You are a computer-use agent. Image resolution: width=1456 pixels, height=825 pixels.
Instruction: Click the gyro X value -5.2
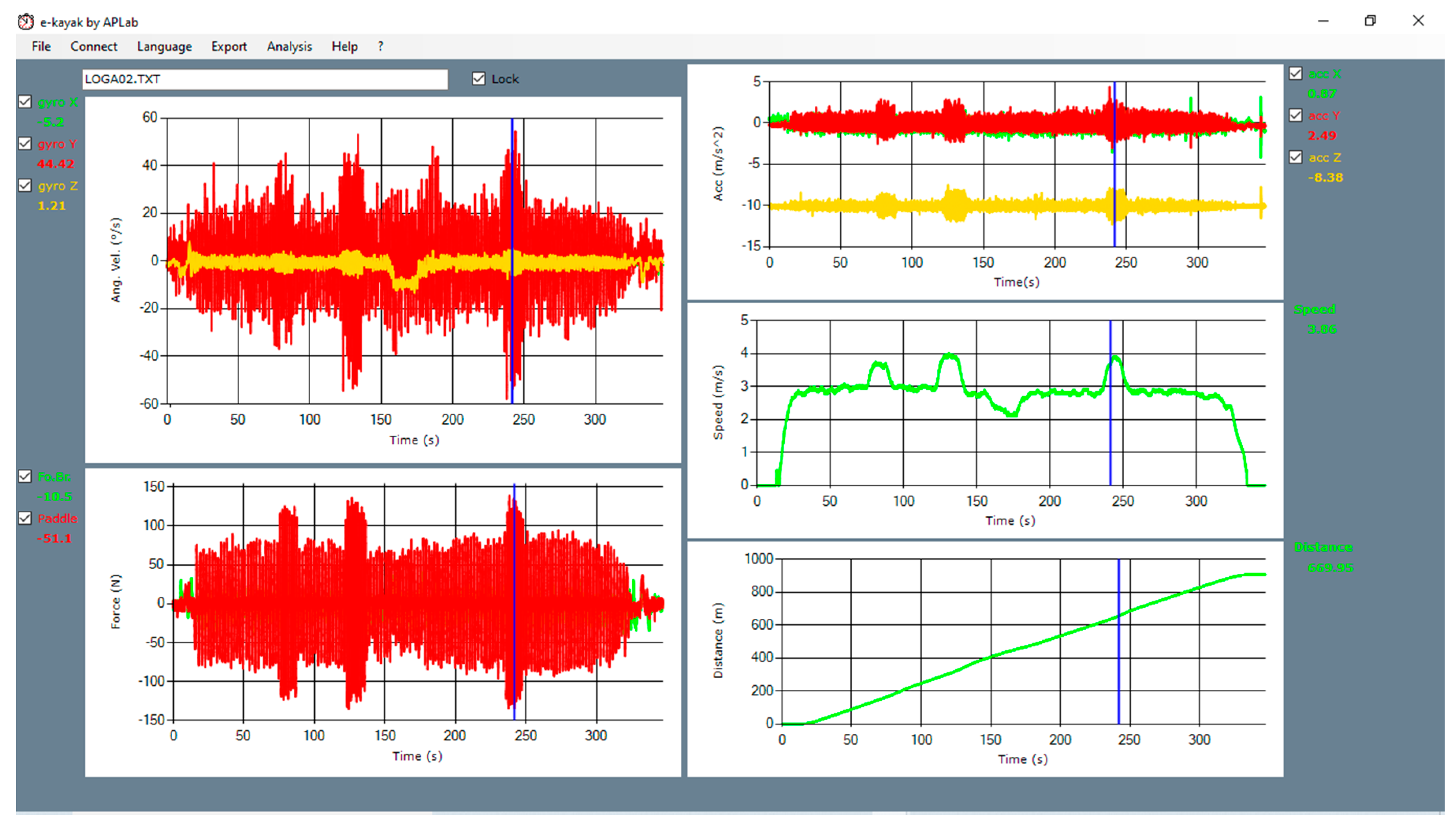(51, 122)
